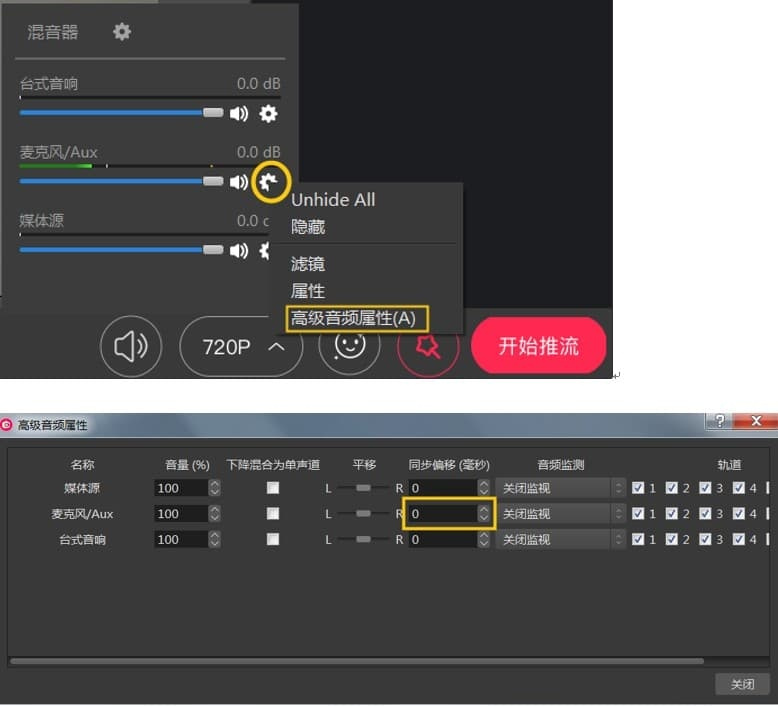Click the 下降混合为单声道 column header
Image resolution: width=778 pixels, height=707 pixels.
click(x=273, y=465)
